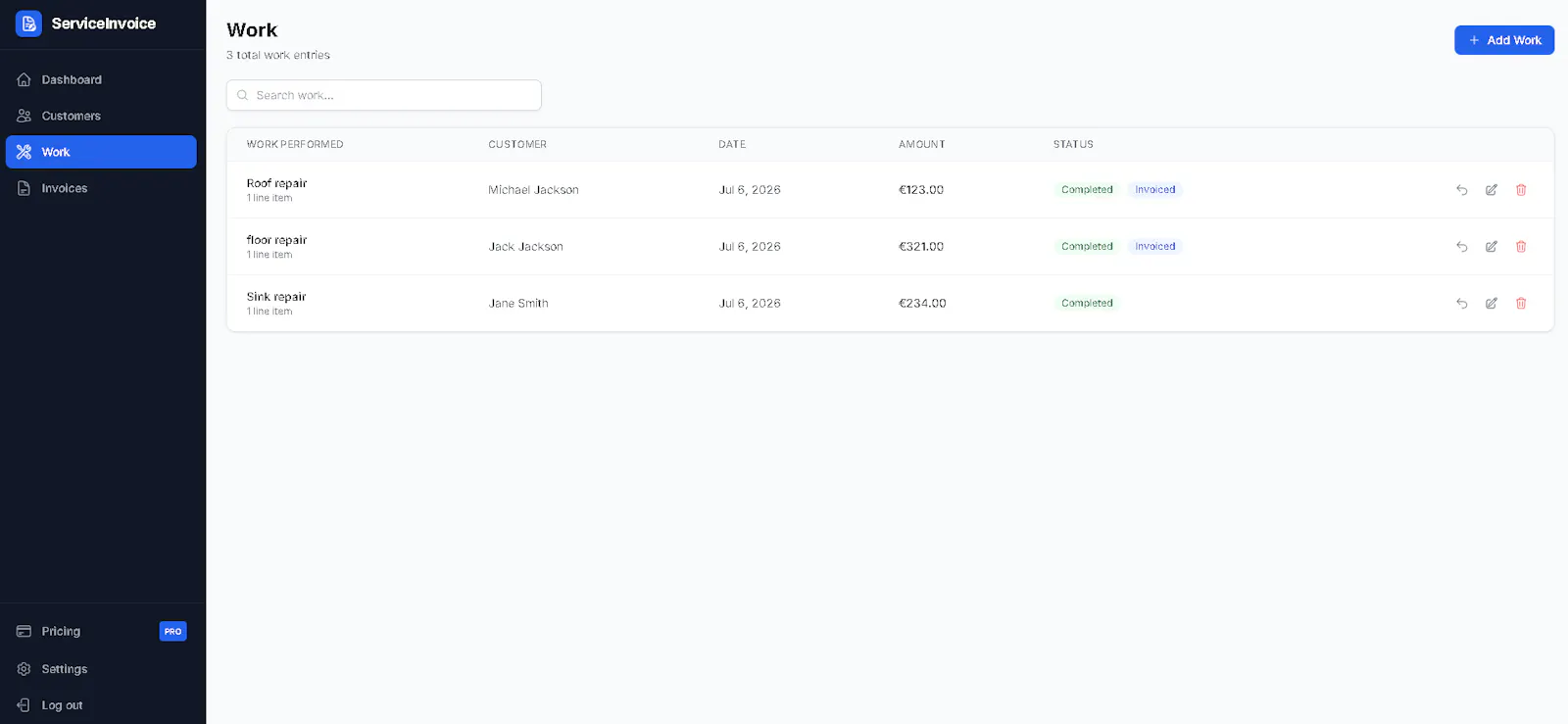Screen dimensions: 1568x724
Task: Go to the Customers section
Action: point(101,116)
